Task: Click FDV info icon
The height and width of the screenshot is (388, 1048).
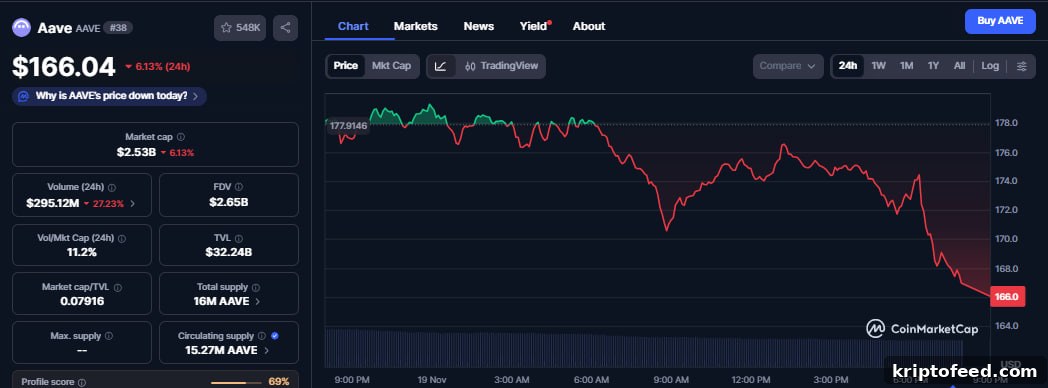Action: pyautogui.click(x=239, y=187)
